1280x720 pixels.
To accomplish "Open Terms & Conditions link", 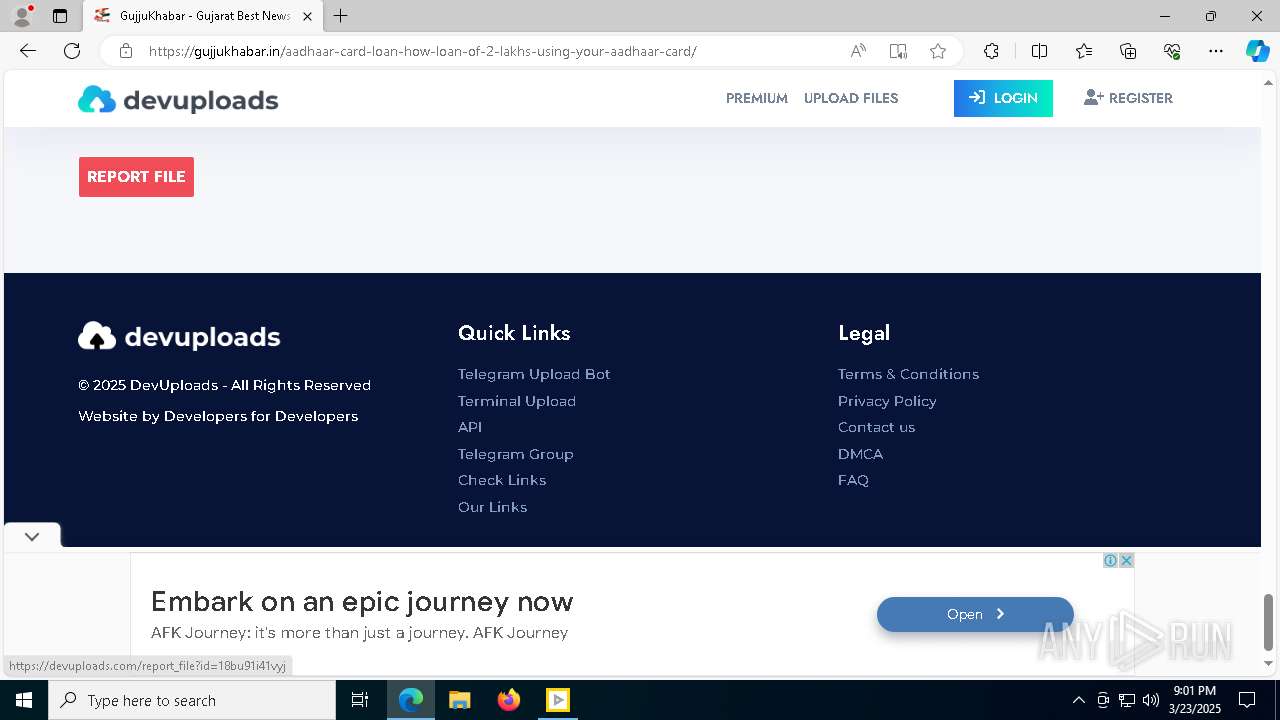I will point(908,374).
